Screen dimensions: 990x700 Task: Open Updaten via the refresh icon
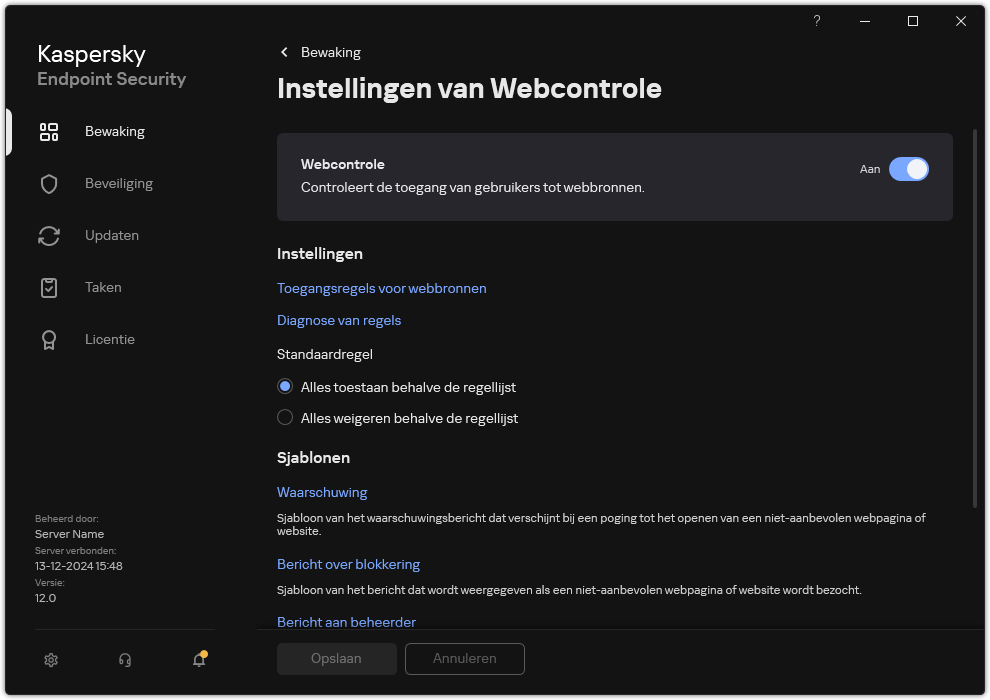(x=49, y=235)
